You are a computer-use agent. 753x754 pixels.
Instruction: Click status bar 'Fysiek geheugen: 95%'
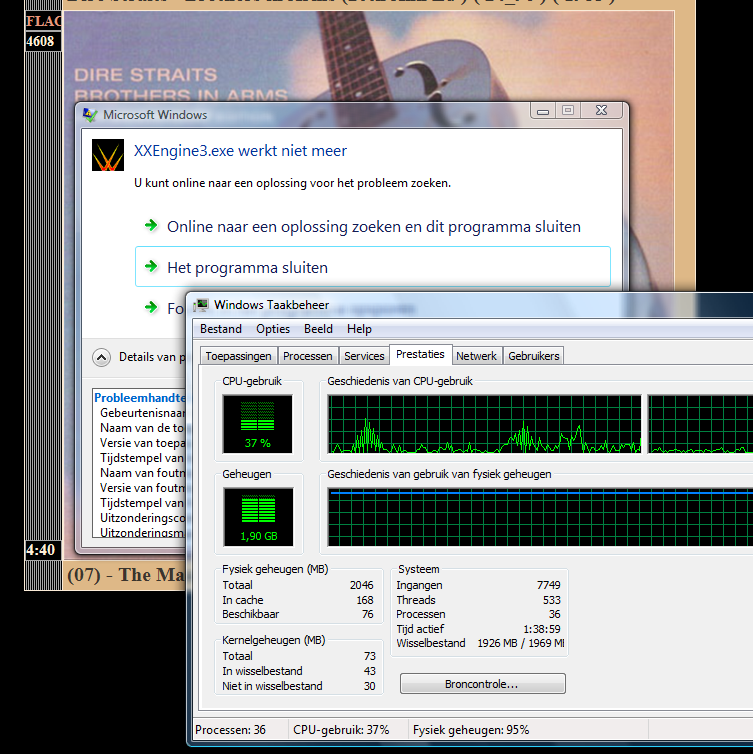(x=471, y=730)
